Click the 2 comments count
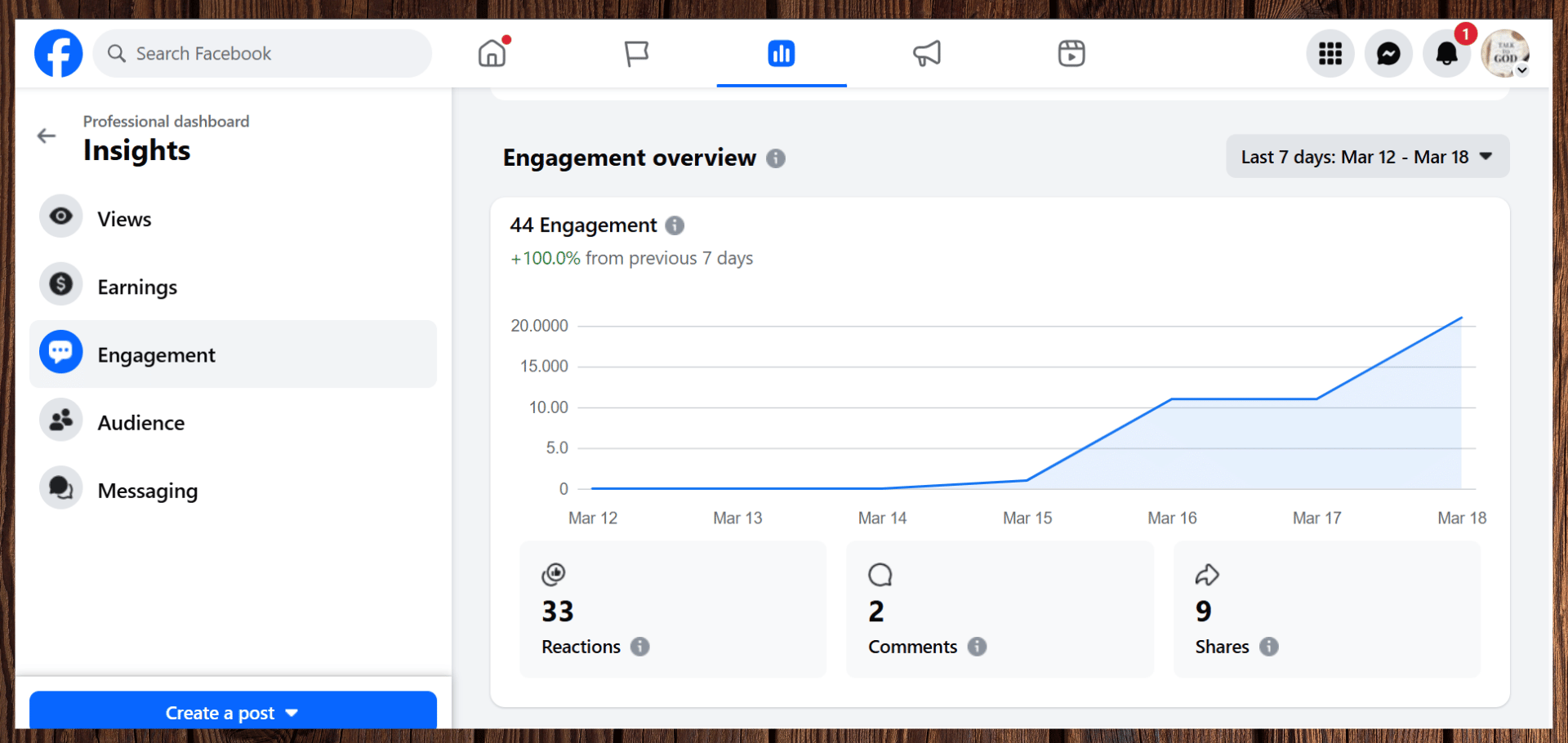 coord(876,612)
